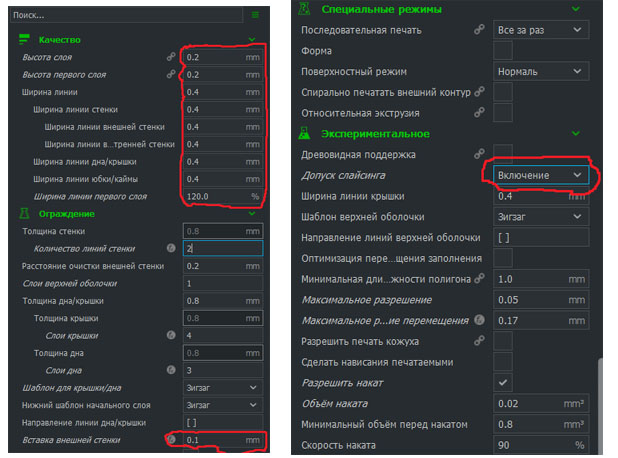The height and width of the screenshot is (458, 618).
Task: Click the Специальные режимы category icon
Action: pos(304,9)
